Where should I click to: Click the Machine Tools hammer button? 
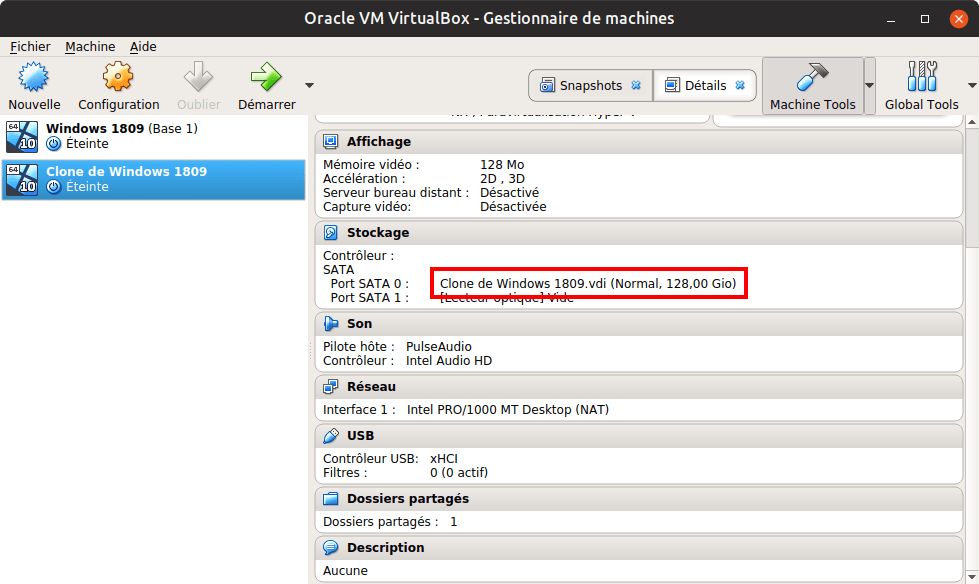pos(812,86)
